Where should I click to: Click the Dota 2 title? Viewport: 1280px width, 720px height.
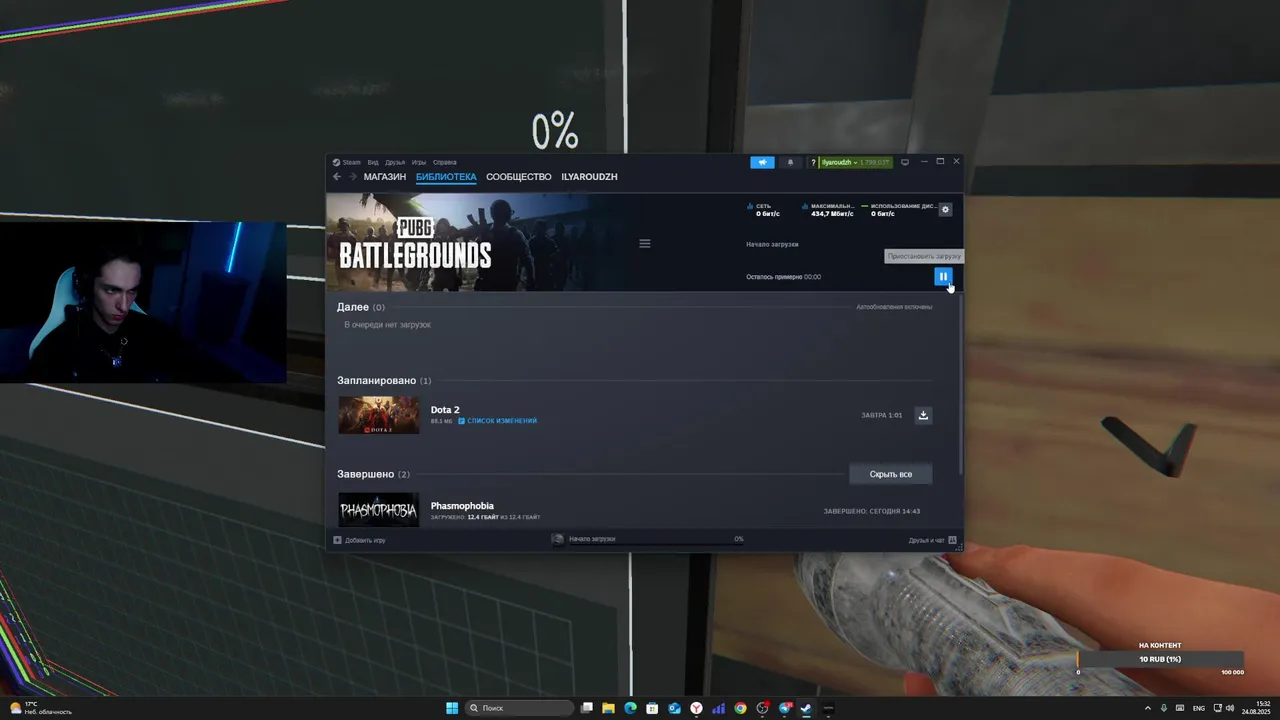point(445,410)
